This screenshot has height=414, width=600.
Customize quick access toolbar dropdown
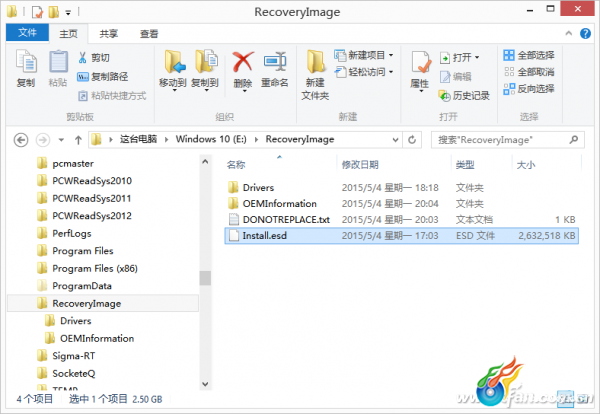[68, 13]
